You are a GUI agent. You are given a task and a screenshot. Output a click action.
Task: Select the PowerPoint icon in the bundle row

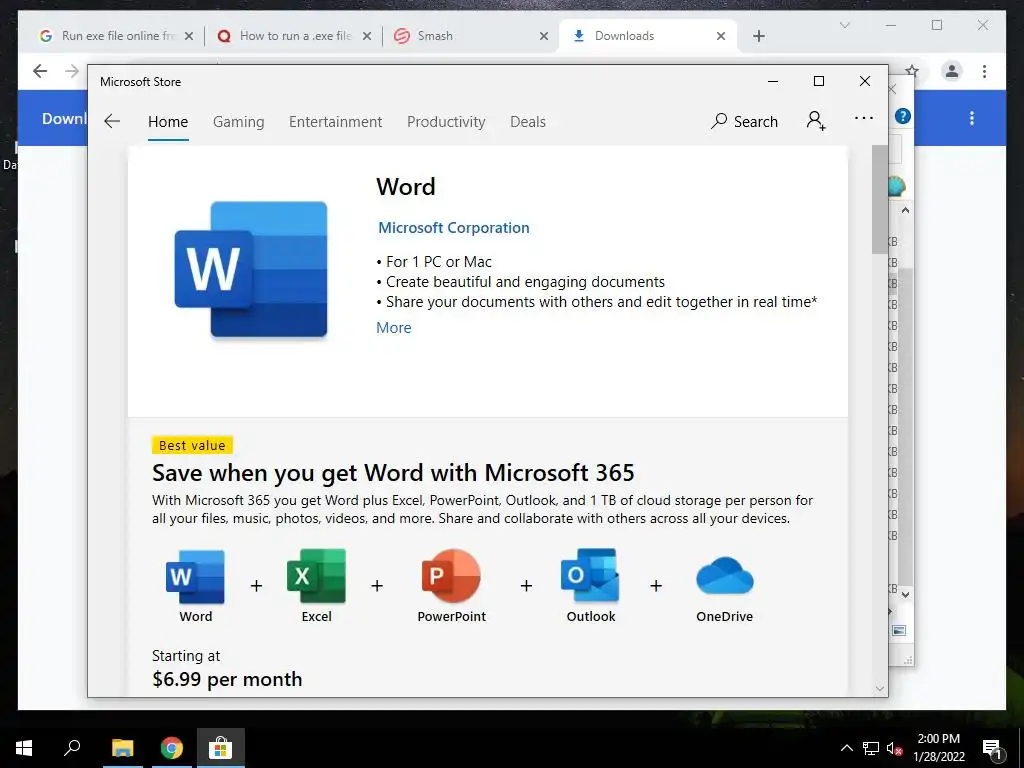(451, 576)
